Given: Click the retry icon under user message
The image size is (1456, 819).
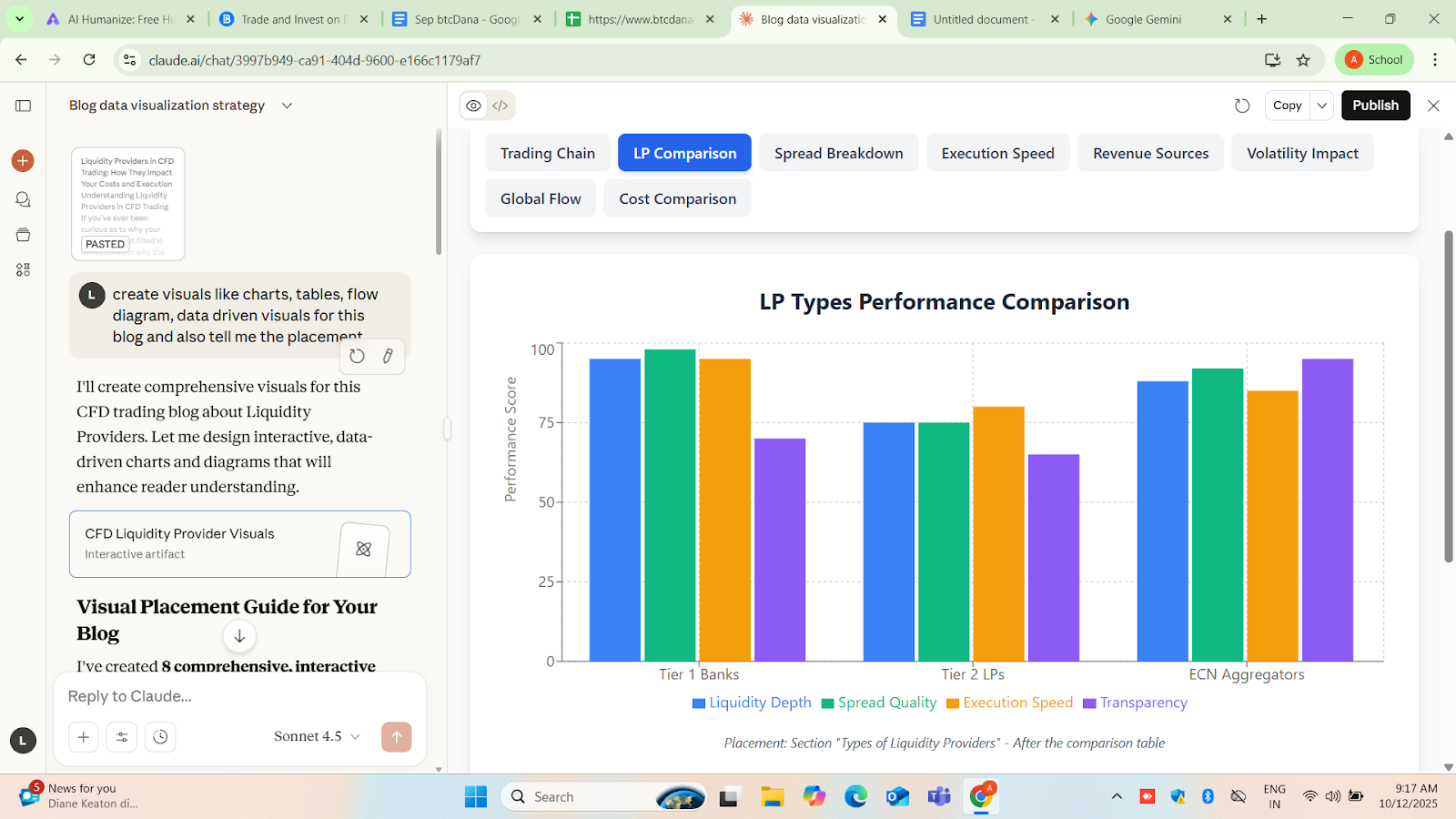Looking at the screenshot, I should (357, 357).
